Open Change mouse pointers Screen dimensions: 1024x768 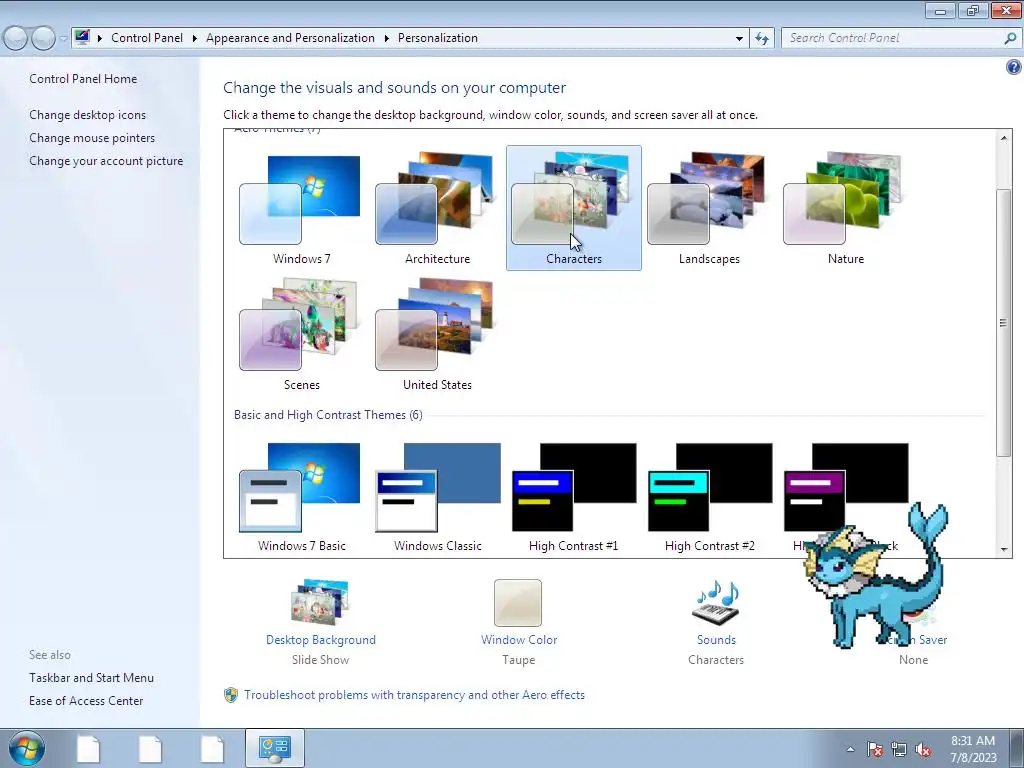[92, 138]
